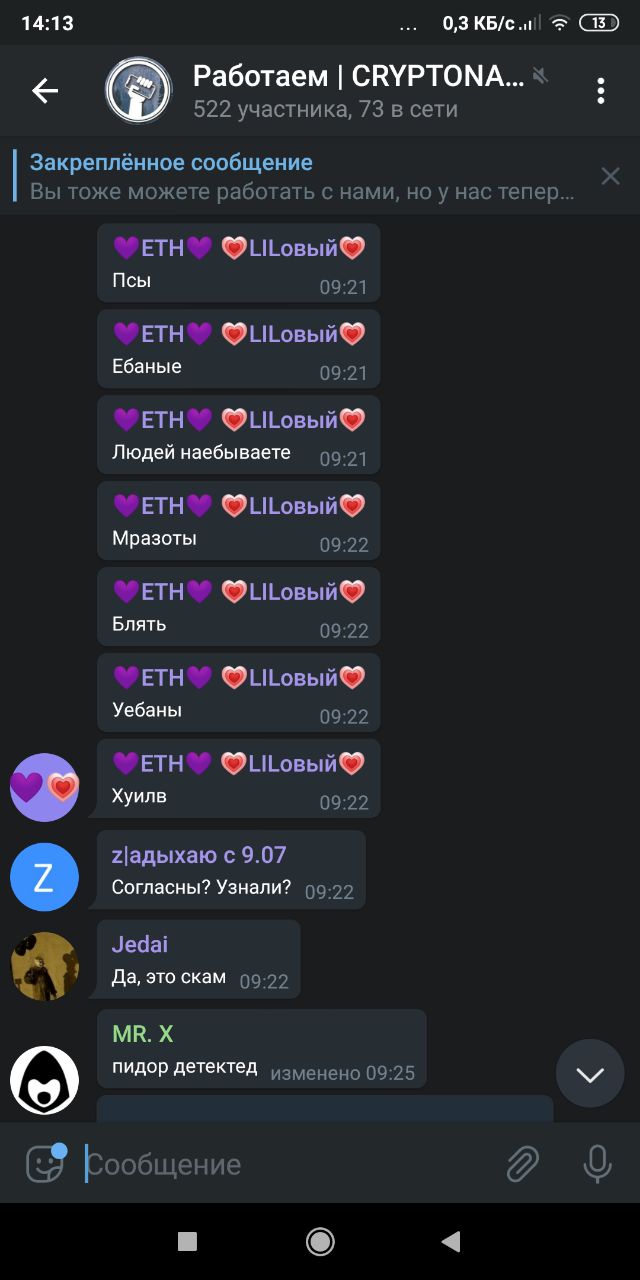Open MR. X hooded avatar

(44, 1080)
